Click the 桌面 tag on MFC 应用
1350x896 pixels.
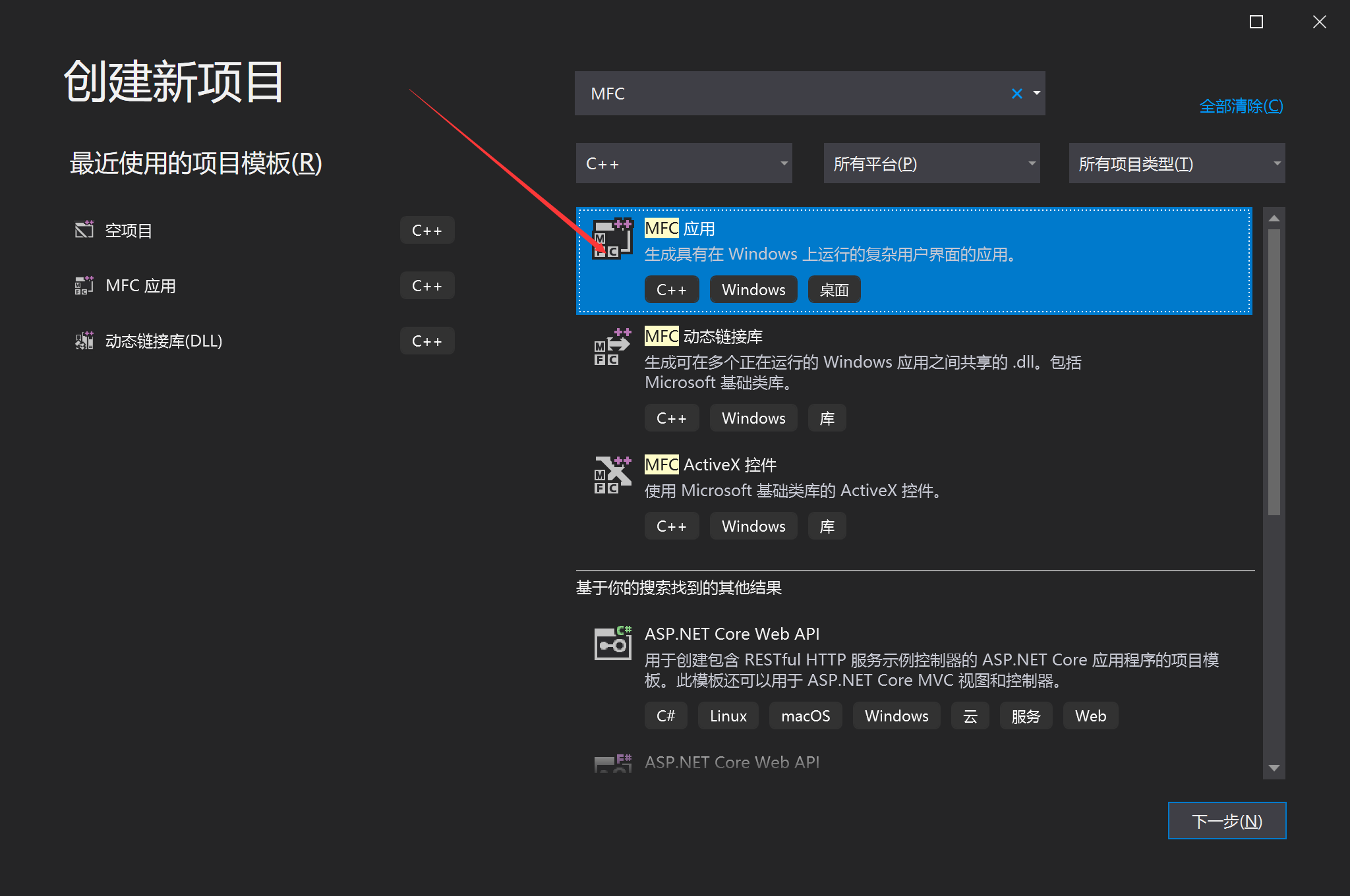click(x=834, y=290)
